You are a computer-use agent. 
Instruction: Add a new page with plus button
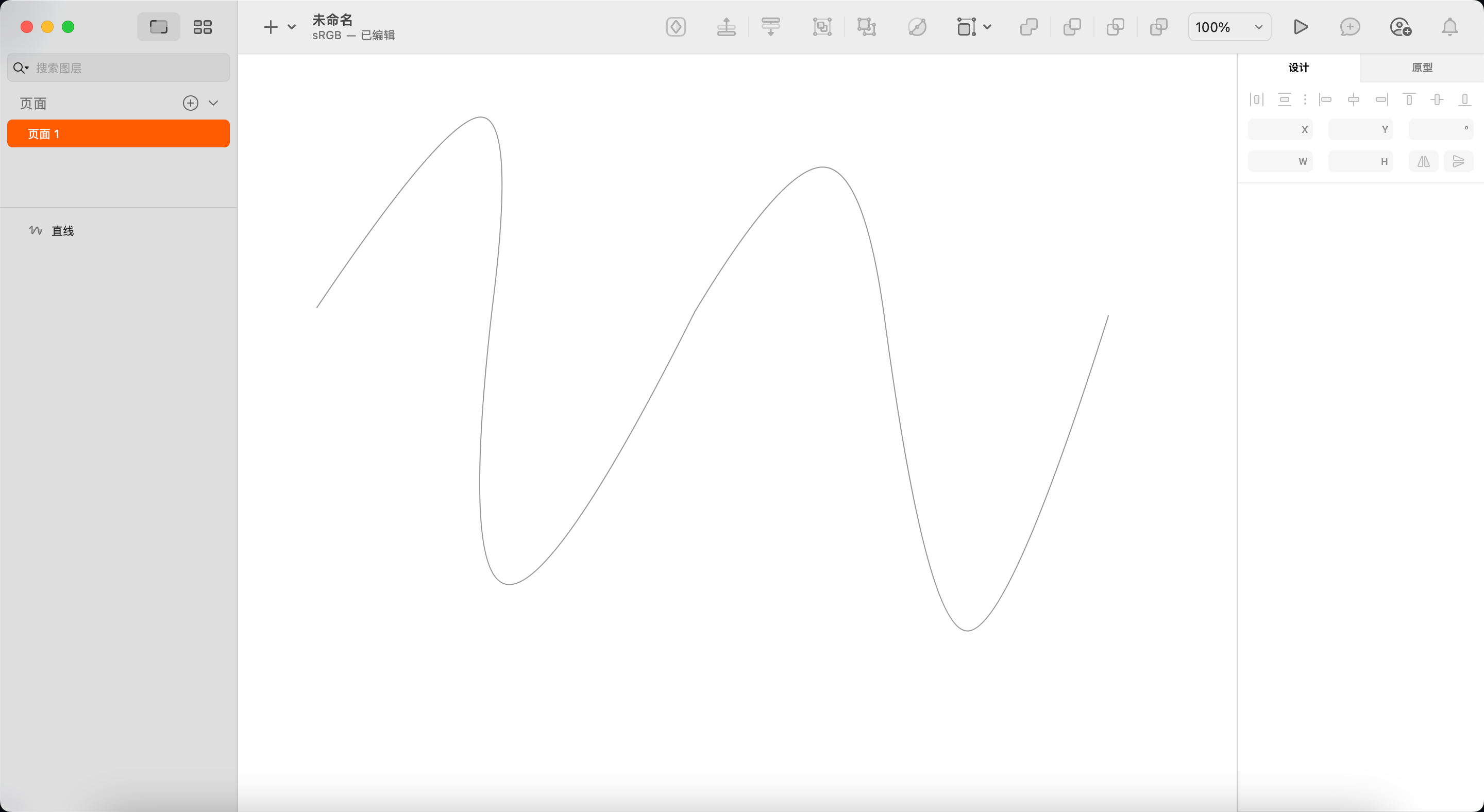190,103
